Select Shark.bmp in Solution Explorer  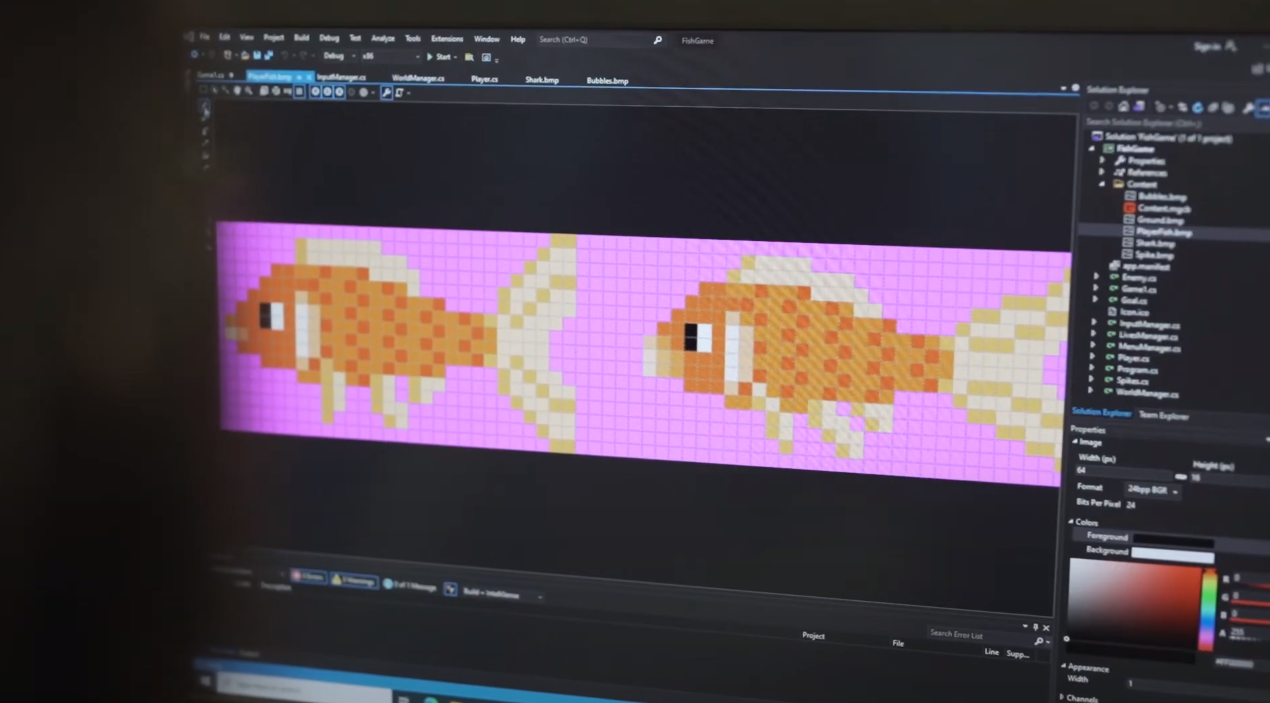pyautogui.click(x=1155, y=244)
